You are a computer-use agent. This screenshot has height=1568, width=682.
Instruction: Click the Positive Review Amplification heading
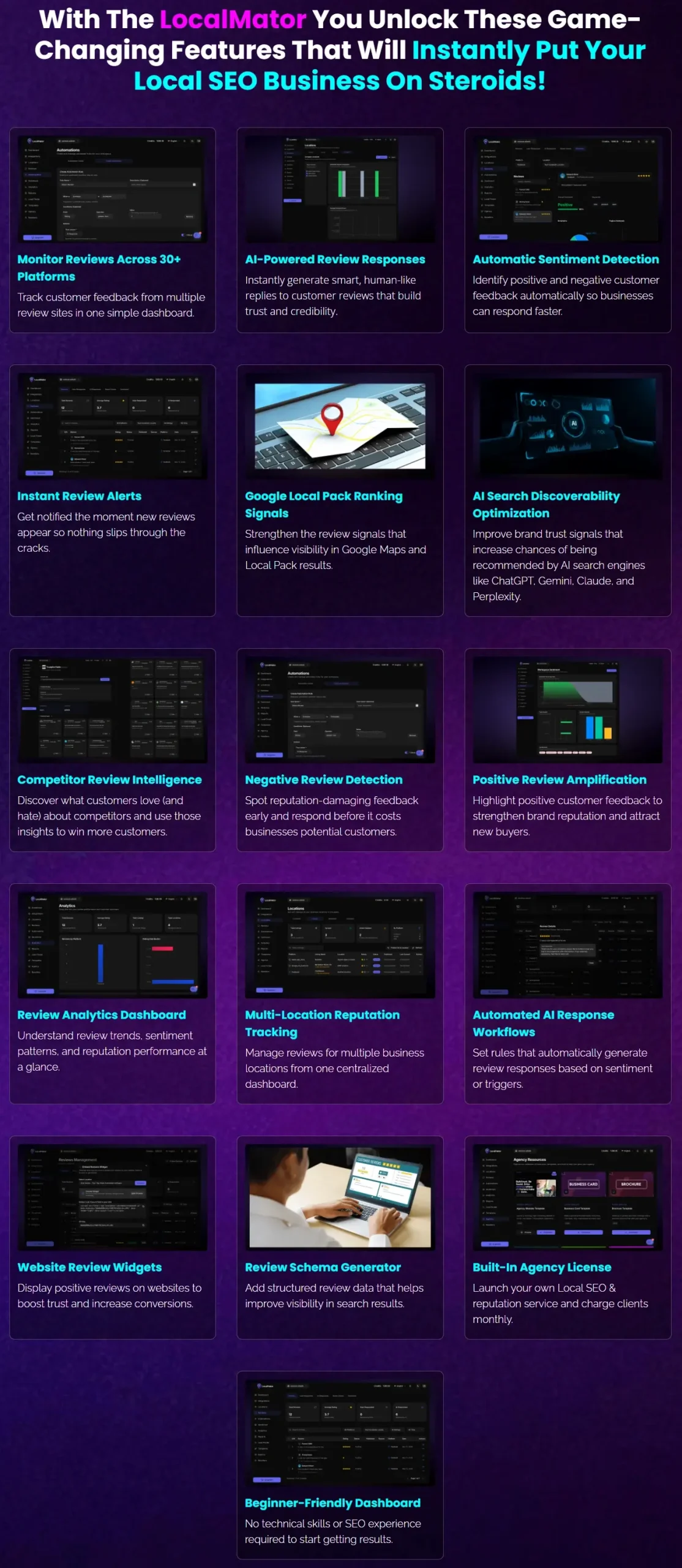pos(560,780)
